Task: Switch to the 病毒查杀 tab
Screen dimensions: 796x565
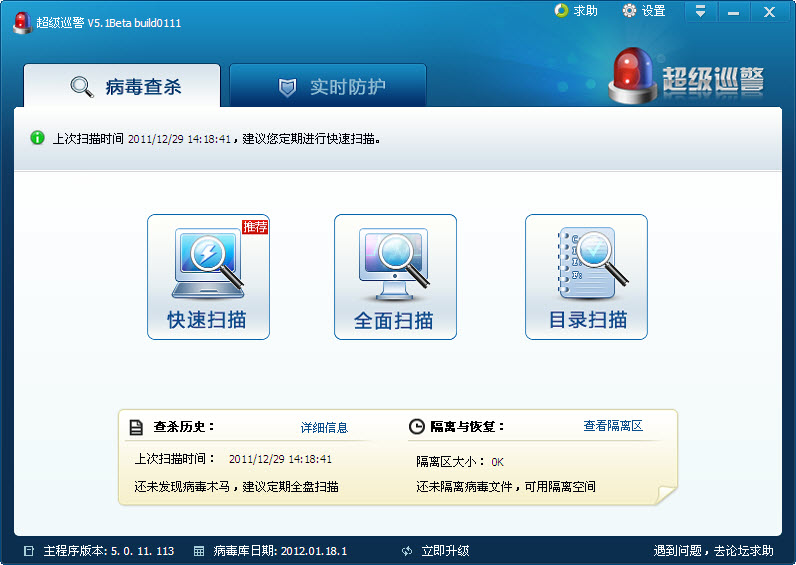Action: 122,86
